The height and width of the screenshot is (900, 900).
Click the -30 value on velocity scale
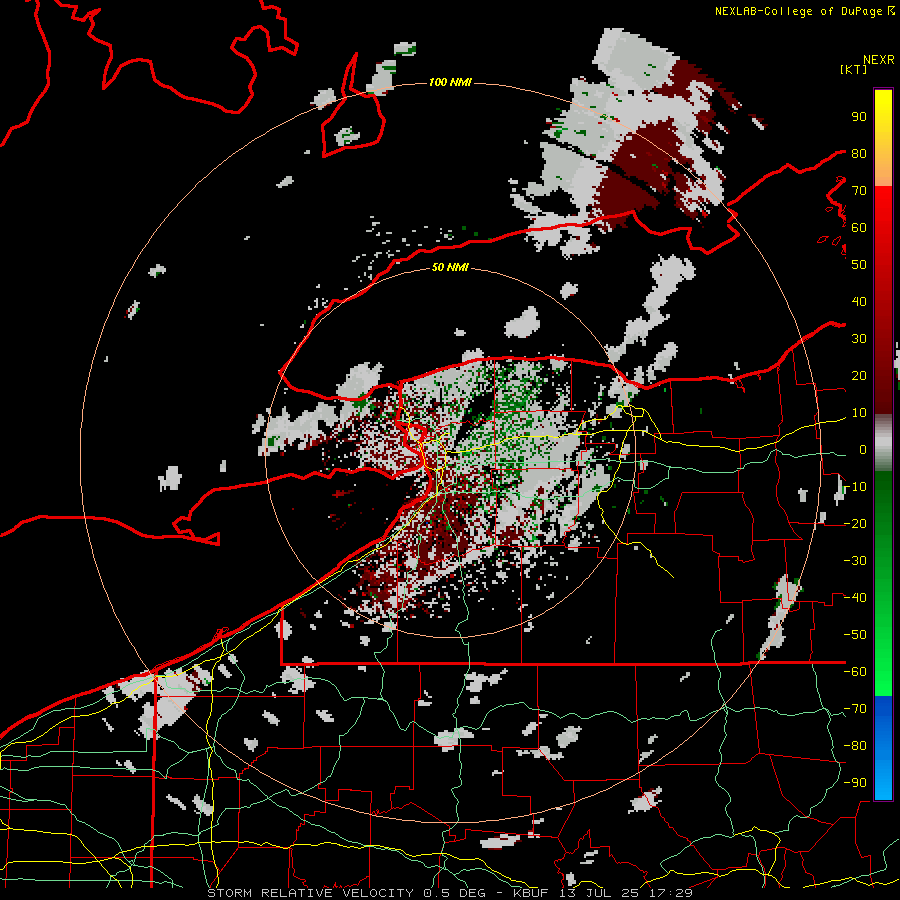pyautogui.click(x=855, y=561)
